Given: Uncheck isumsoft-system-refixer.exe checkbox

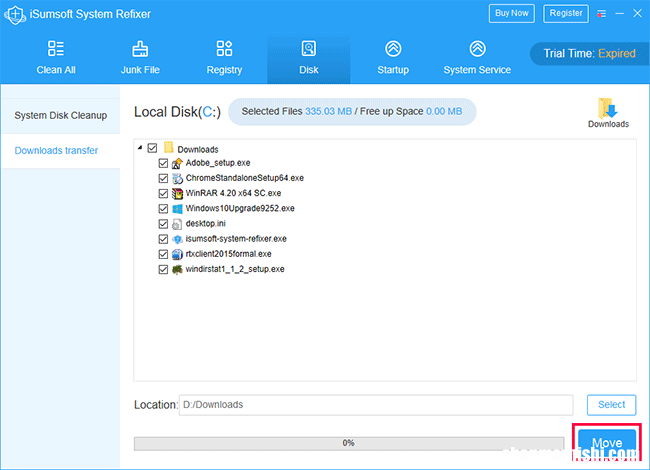Looking at the screenshot, I should 163,239.
